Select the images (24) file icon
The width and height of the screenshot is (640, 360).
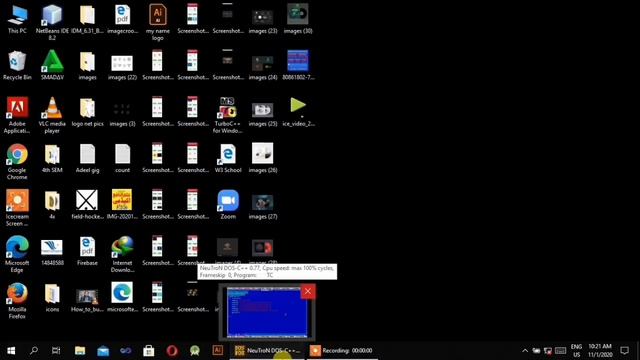(x=263, y=65)
